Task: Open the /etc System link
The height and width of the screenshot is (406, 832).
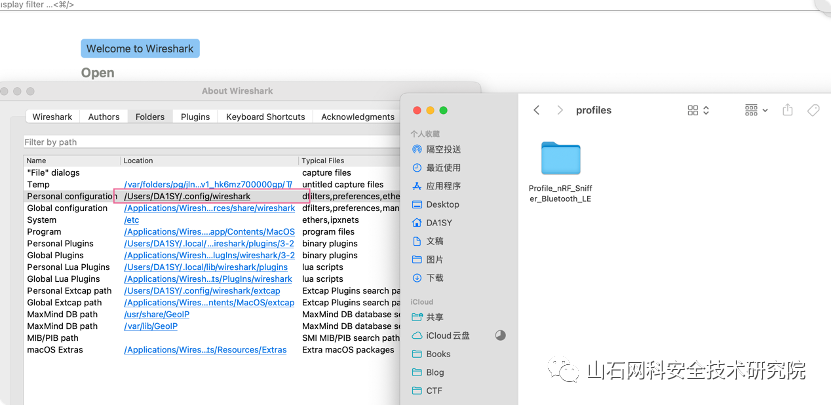Action: pos(131,220)
